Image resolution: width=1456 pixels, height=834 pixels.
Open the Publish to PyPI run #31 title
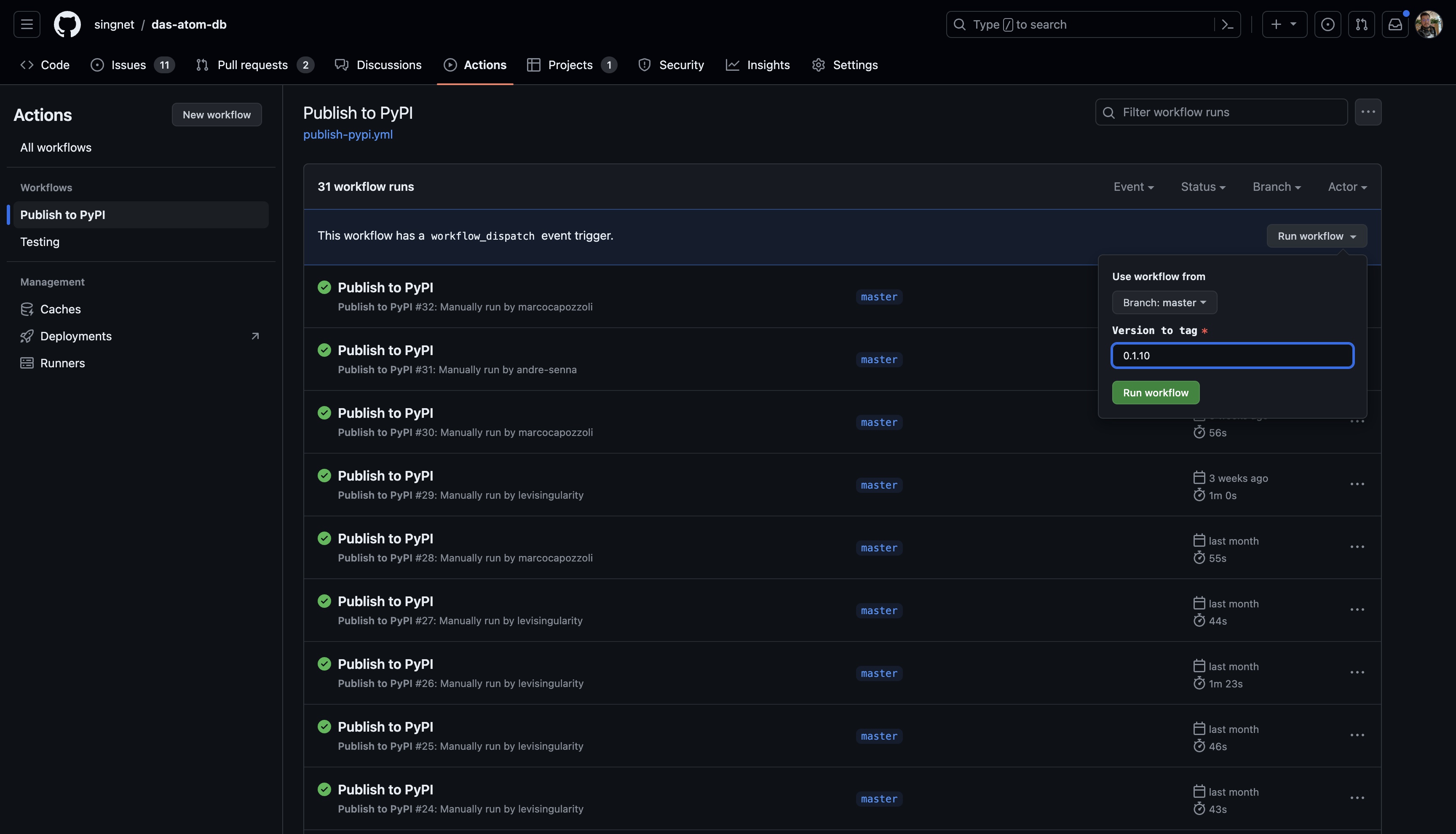385,350
